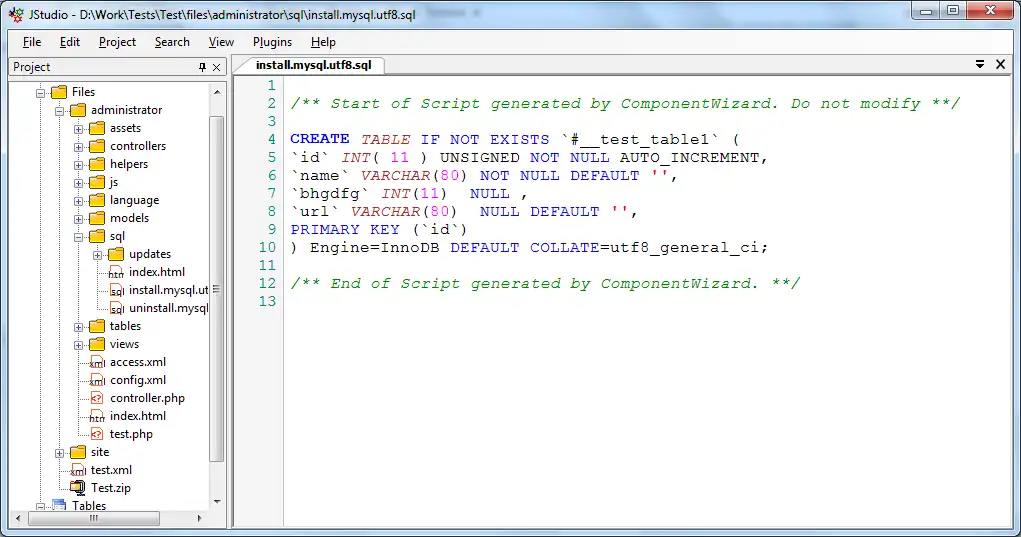Open the editor tab list dropdown arrow
Image resolution: width=1021 pixels, height=537 pixels.
[980, 64]
